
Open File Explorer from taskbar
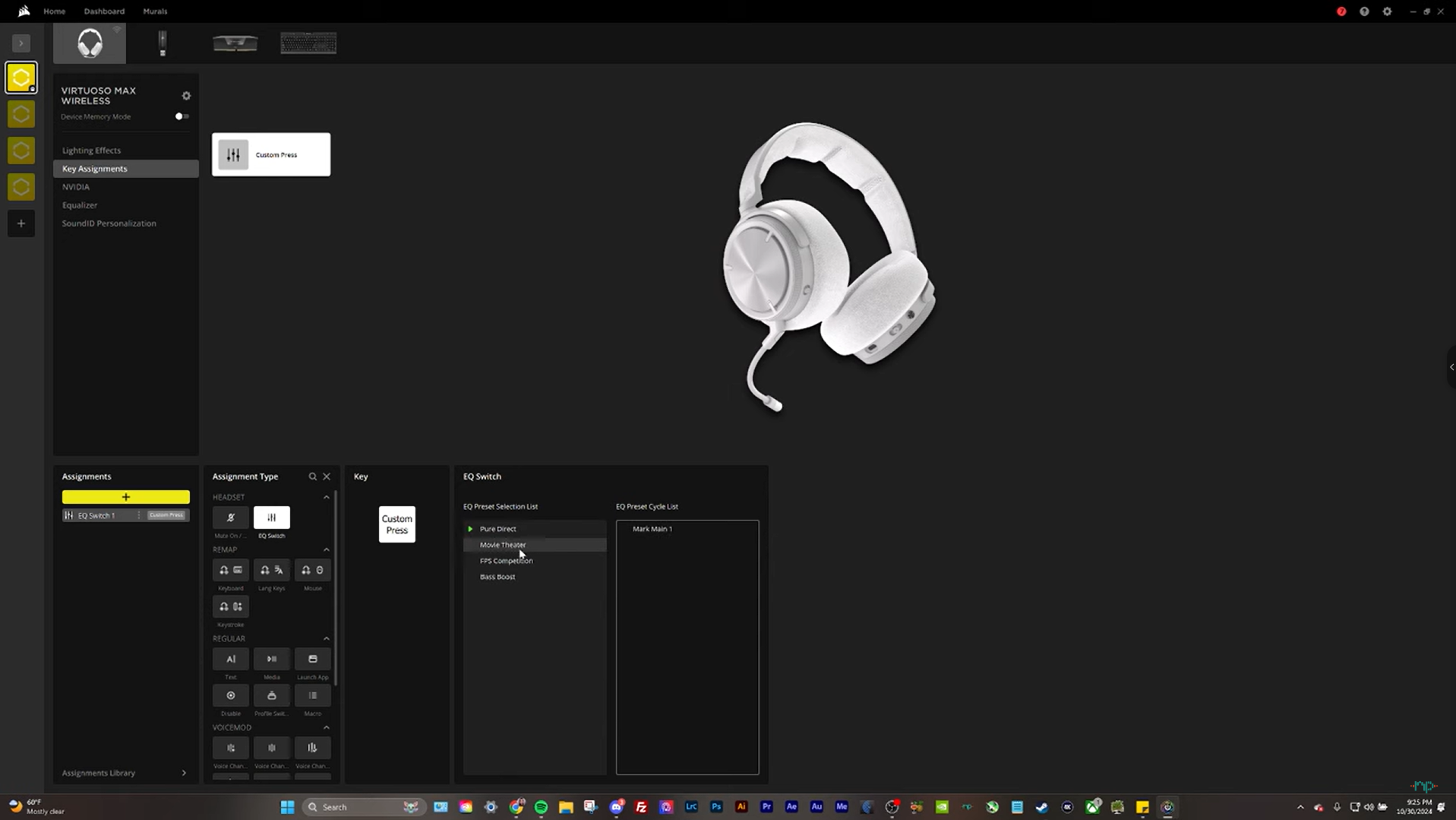coord(566,807)
